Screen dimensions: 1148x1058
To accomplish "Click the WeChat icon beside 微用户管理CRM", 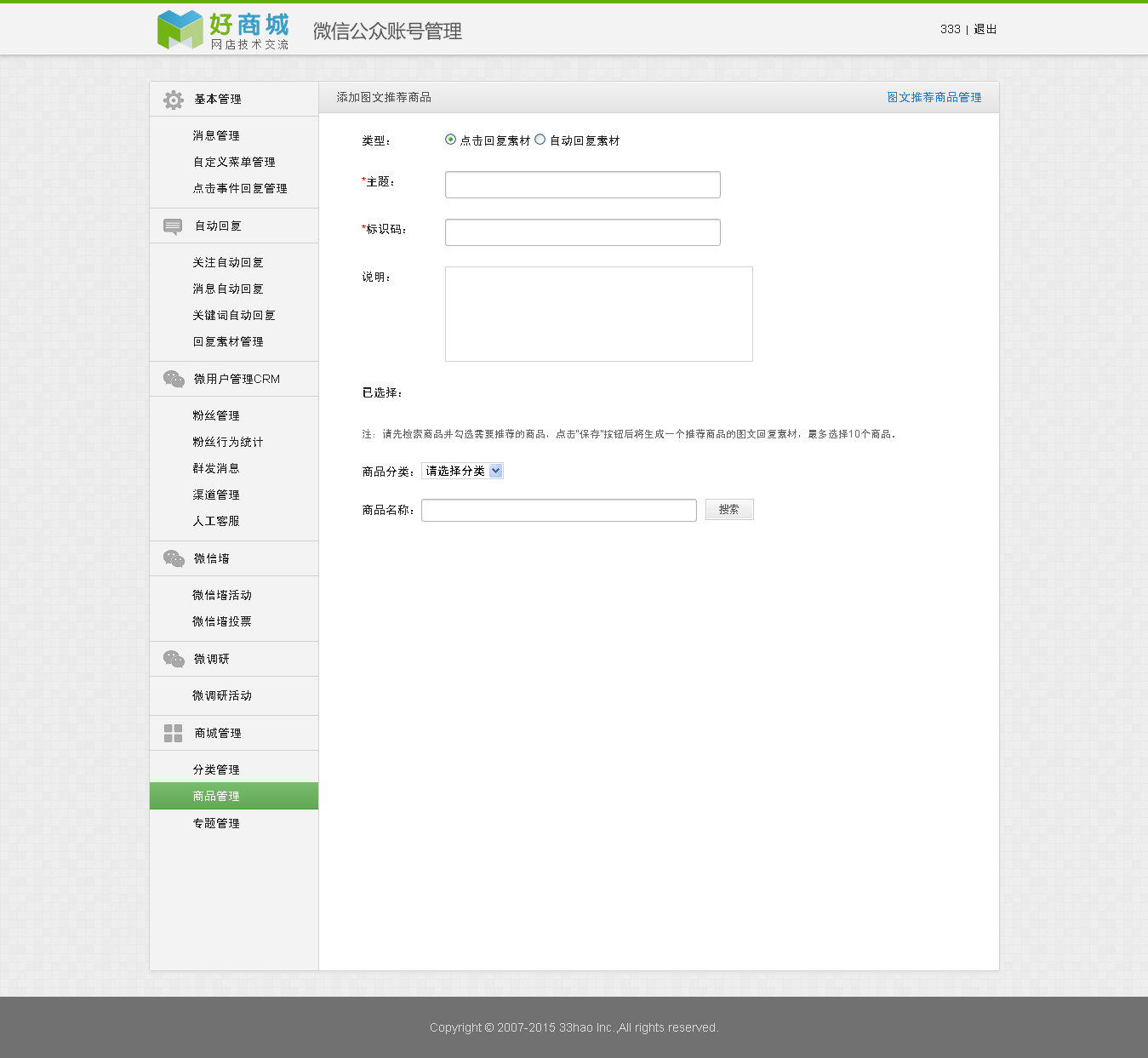I will tap(174, 379).
